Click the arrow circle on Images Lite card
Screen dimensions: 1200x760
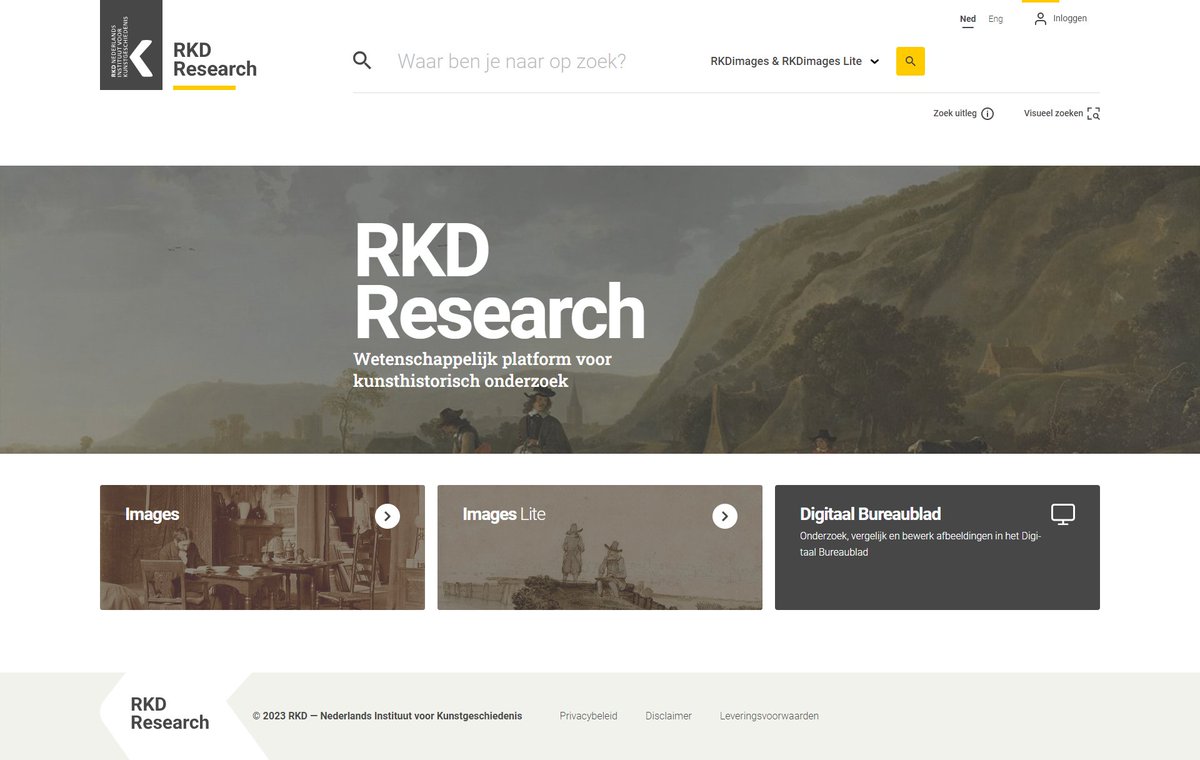(725, 516)
